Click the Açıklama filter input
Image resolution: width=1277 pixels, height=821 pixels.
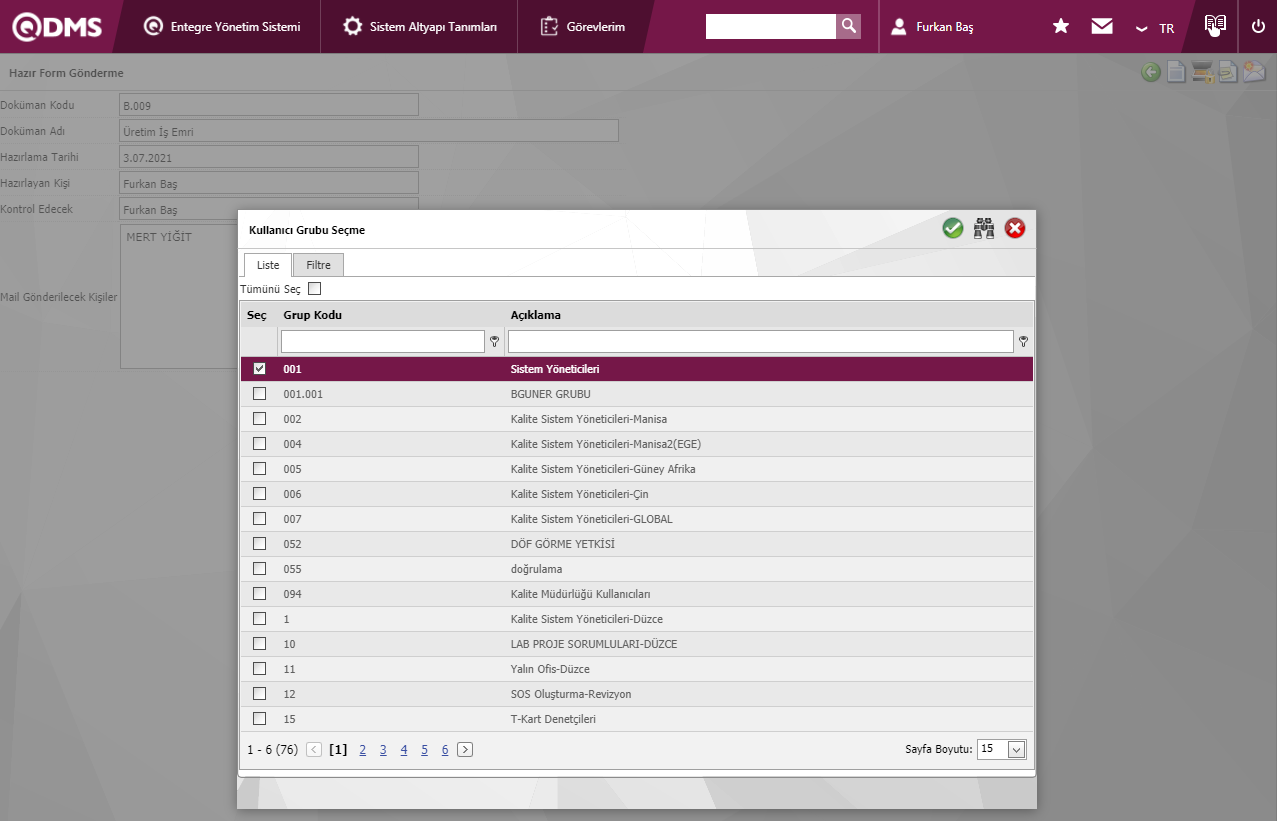761,342
